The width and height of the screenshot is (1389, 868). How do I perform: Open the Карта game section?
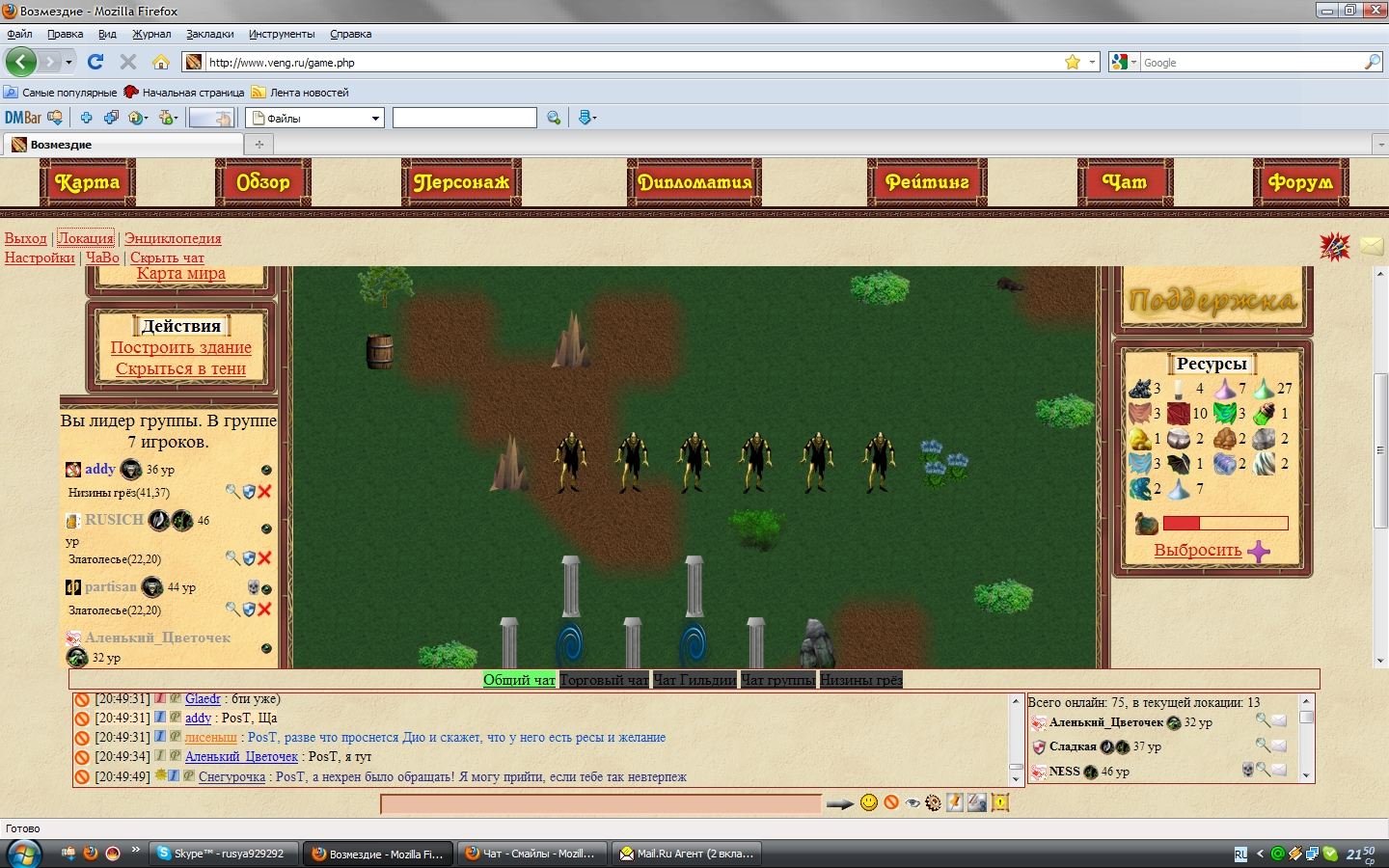point(88,181)
